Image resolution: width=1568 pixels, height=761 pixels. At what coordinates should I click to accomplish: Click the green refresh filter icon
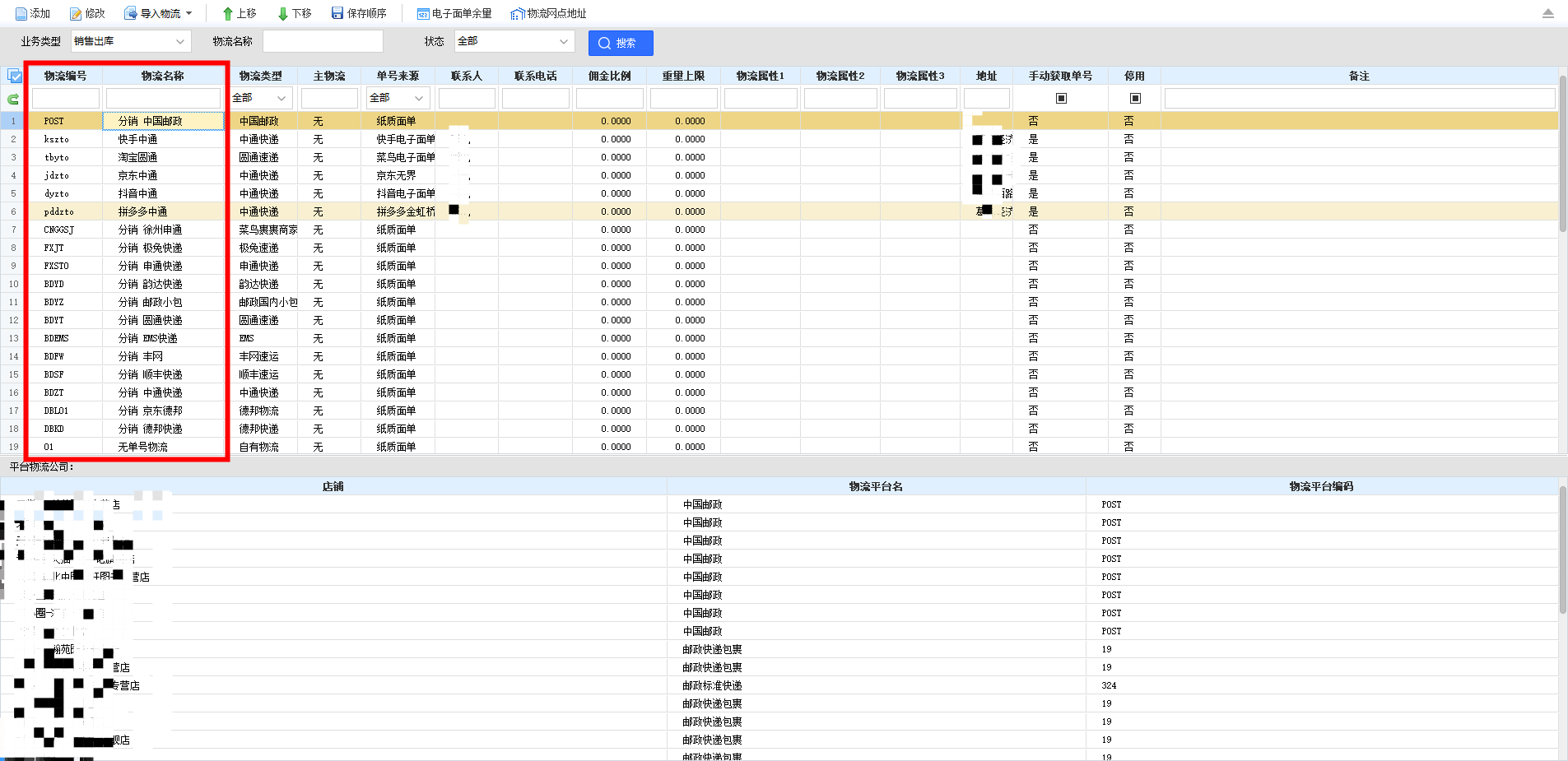13,100
